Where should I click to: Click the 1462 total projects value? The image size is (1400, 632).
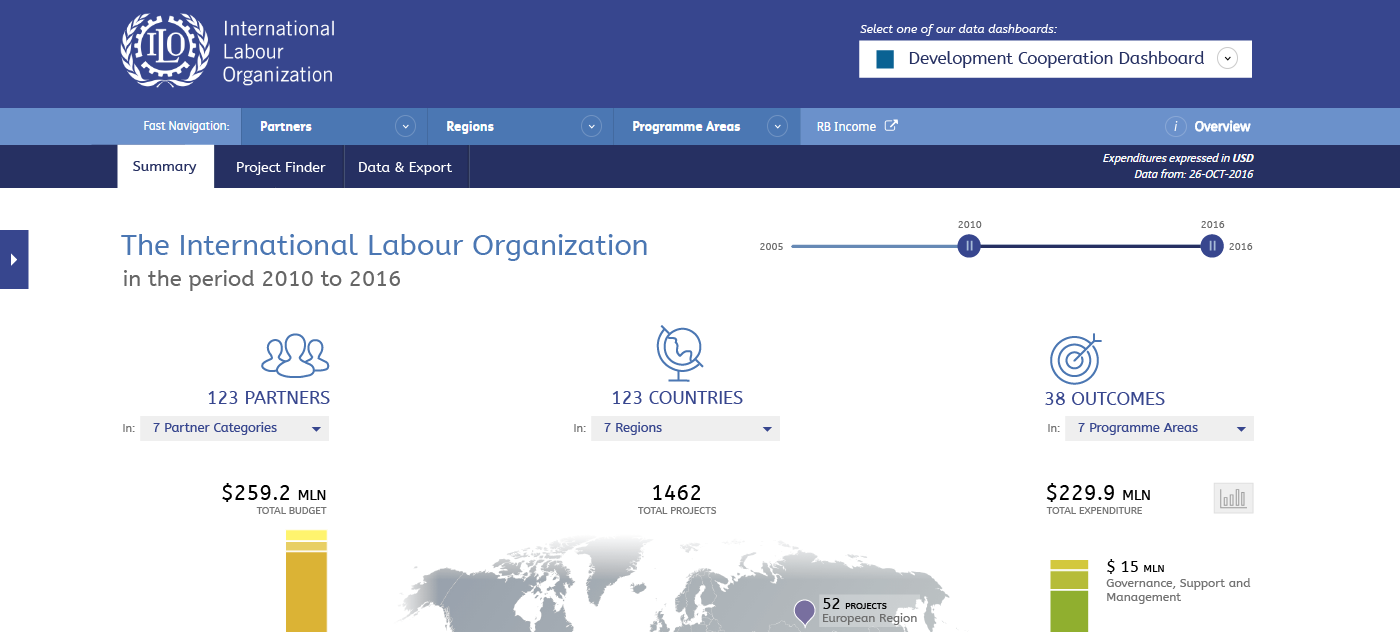[x=677, y=493]
